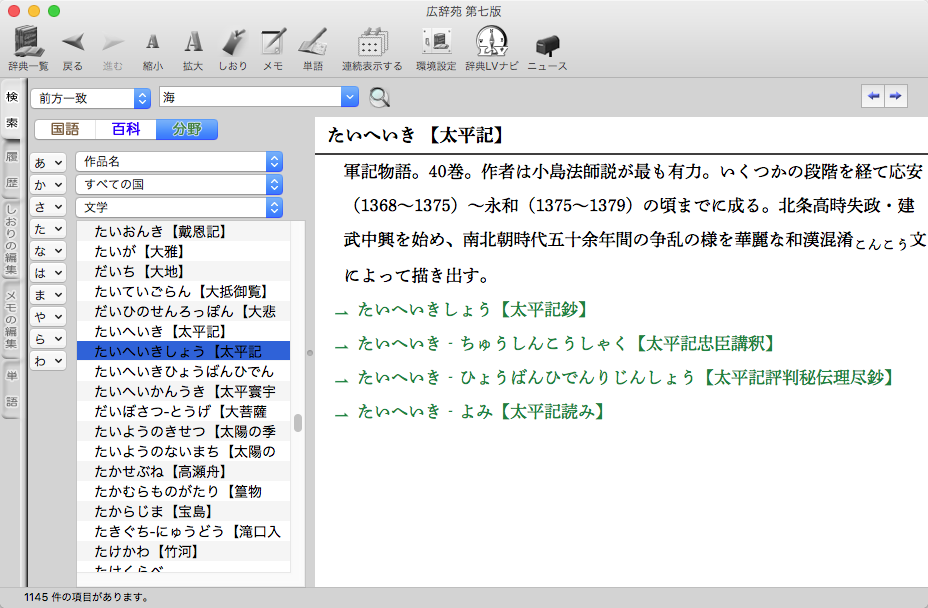The image size is (928, 608).
Task: Expand the 作品名 category dropdown
Action: click(x=179, y=161)
